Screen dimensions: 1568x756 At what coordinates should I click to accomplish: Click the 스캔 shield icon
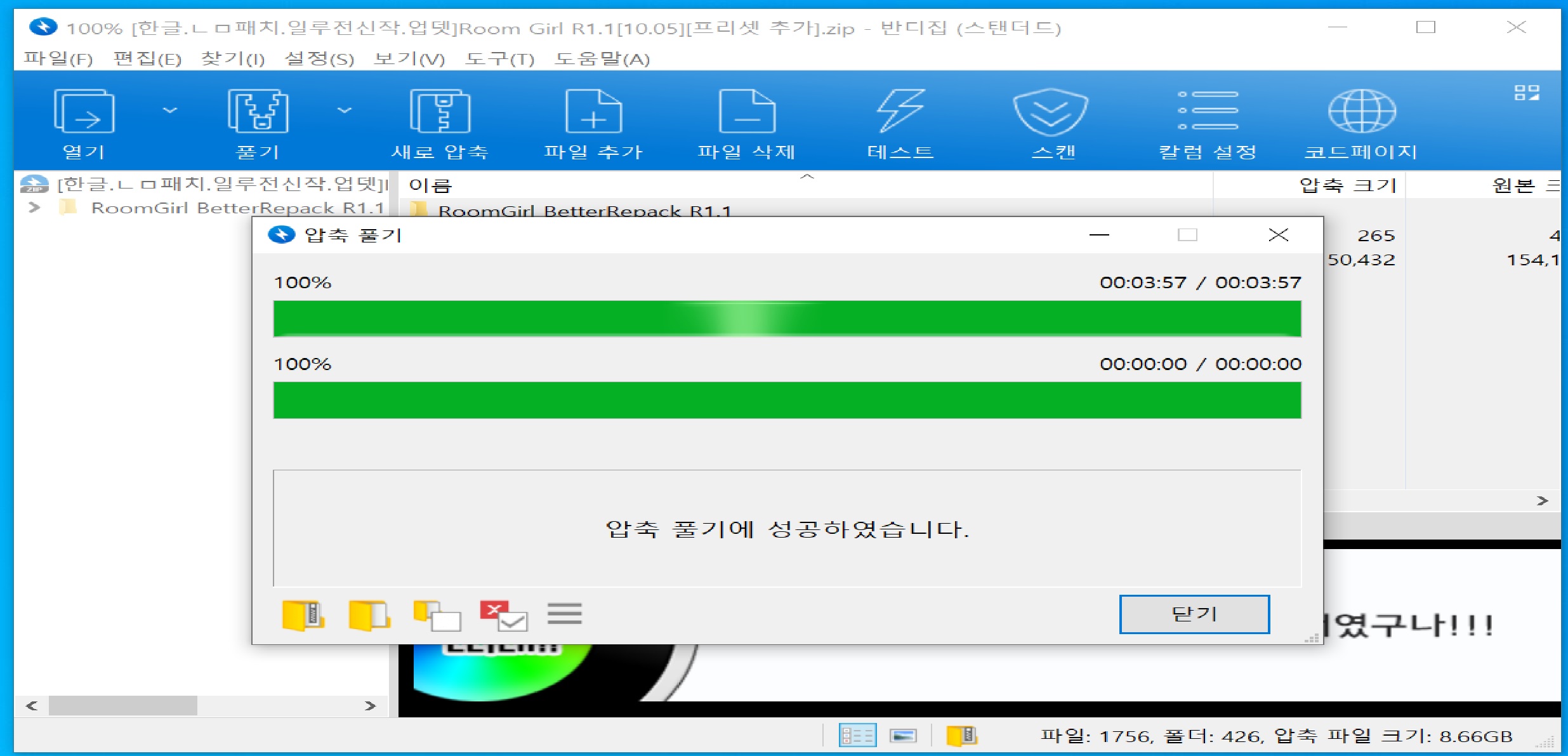click(x=1051, y=112)
